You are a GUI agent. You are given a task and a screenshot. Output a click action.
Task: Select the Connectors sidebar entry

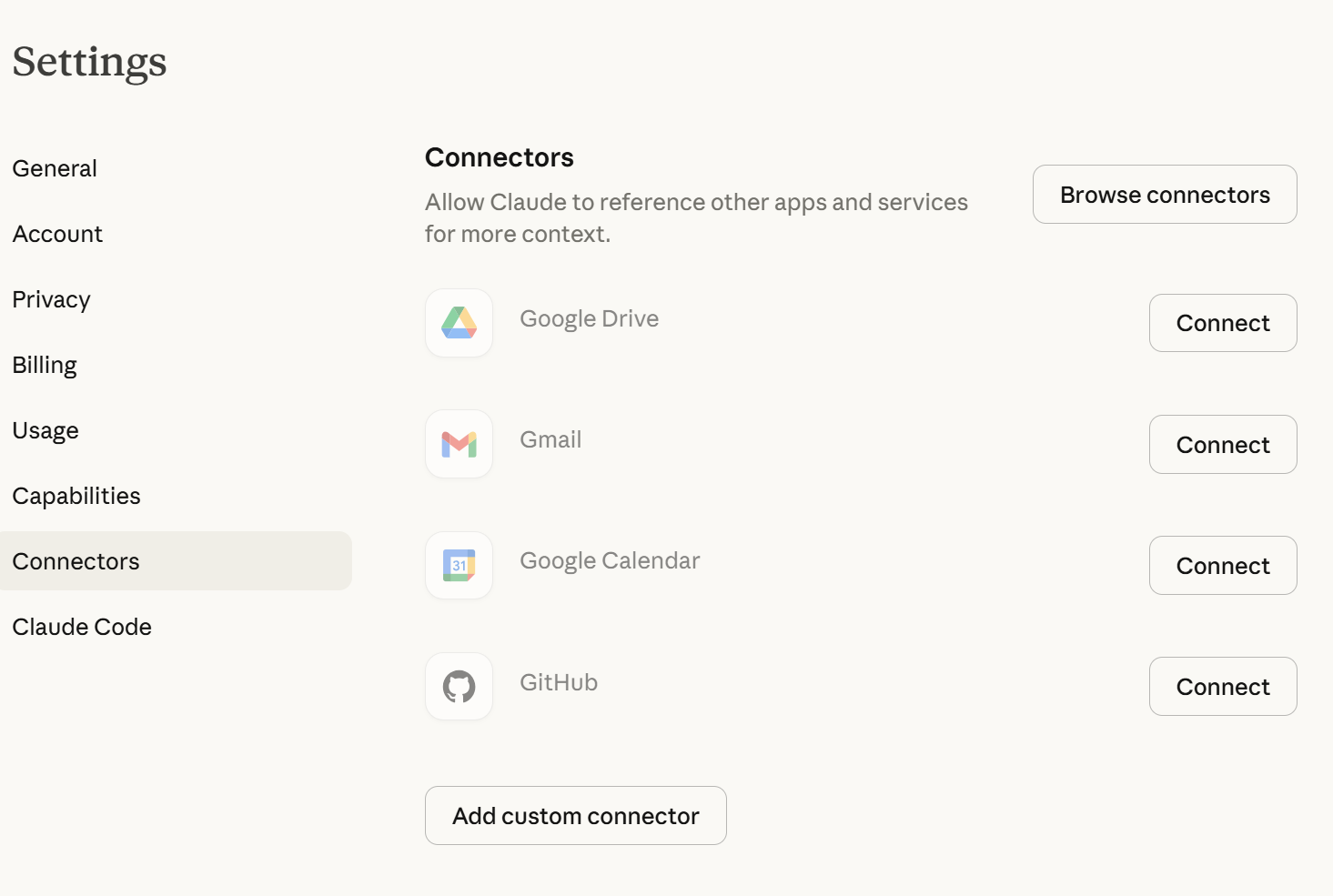(76, 561)
